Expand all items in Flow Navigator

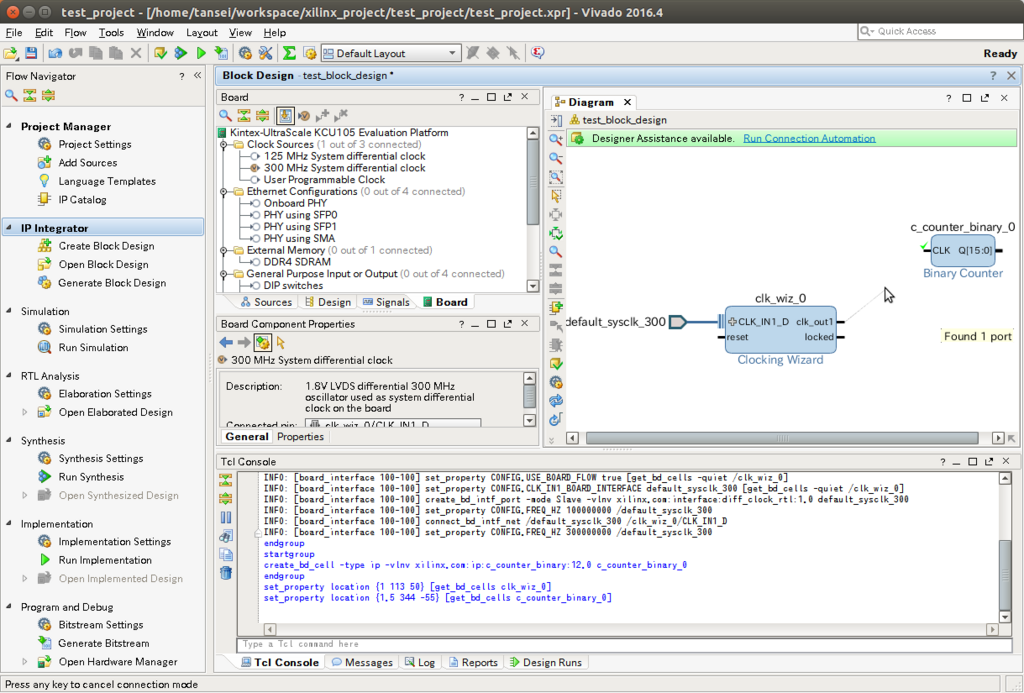[x=48, y=96]
